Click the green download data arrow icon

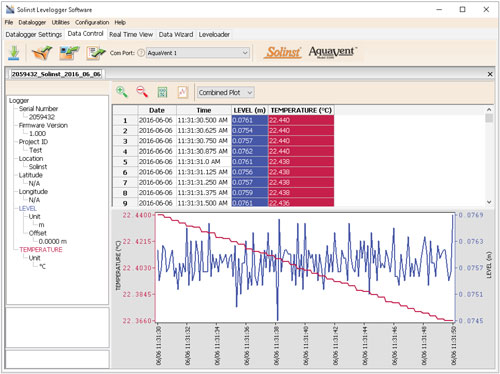(14, 53)
